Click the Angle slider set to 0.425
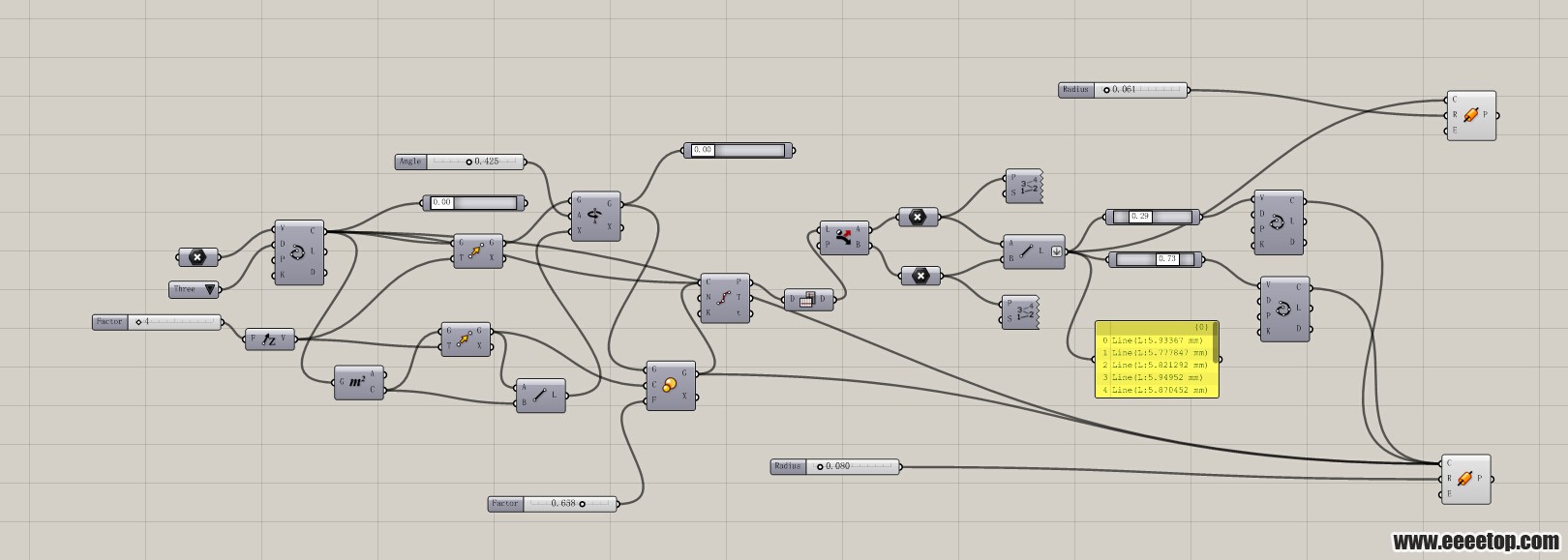Image resolution: width=1568 pixels, height=560 pixels. click(x=461, y=162)
